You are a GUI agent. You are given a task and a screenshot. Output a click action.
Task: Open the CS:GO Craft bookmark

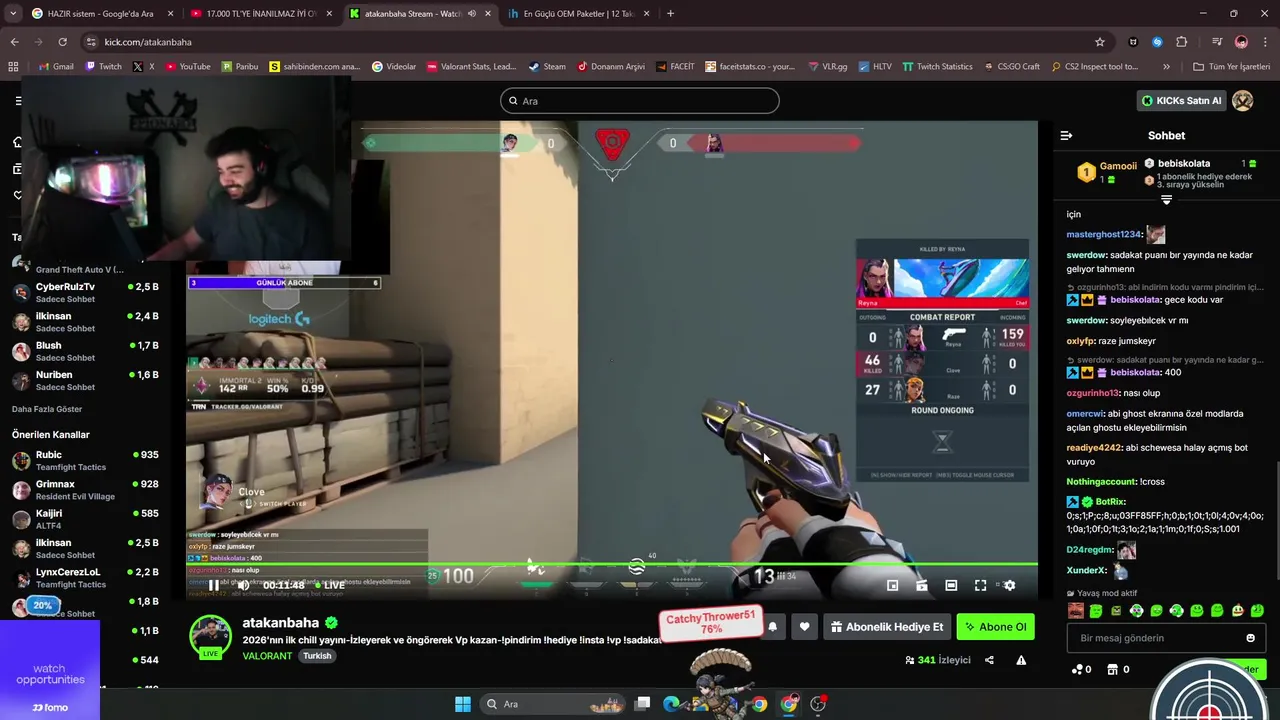point(1011,67)
